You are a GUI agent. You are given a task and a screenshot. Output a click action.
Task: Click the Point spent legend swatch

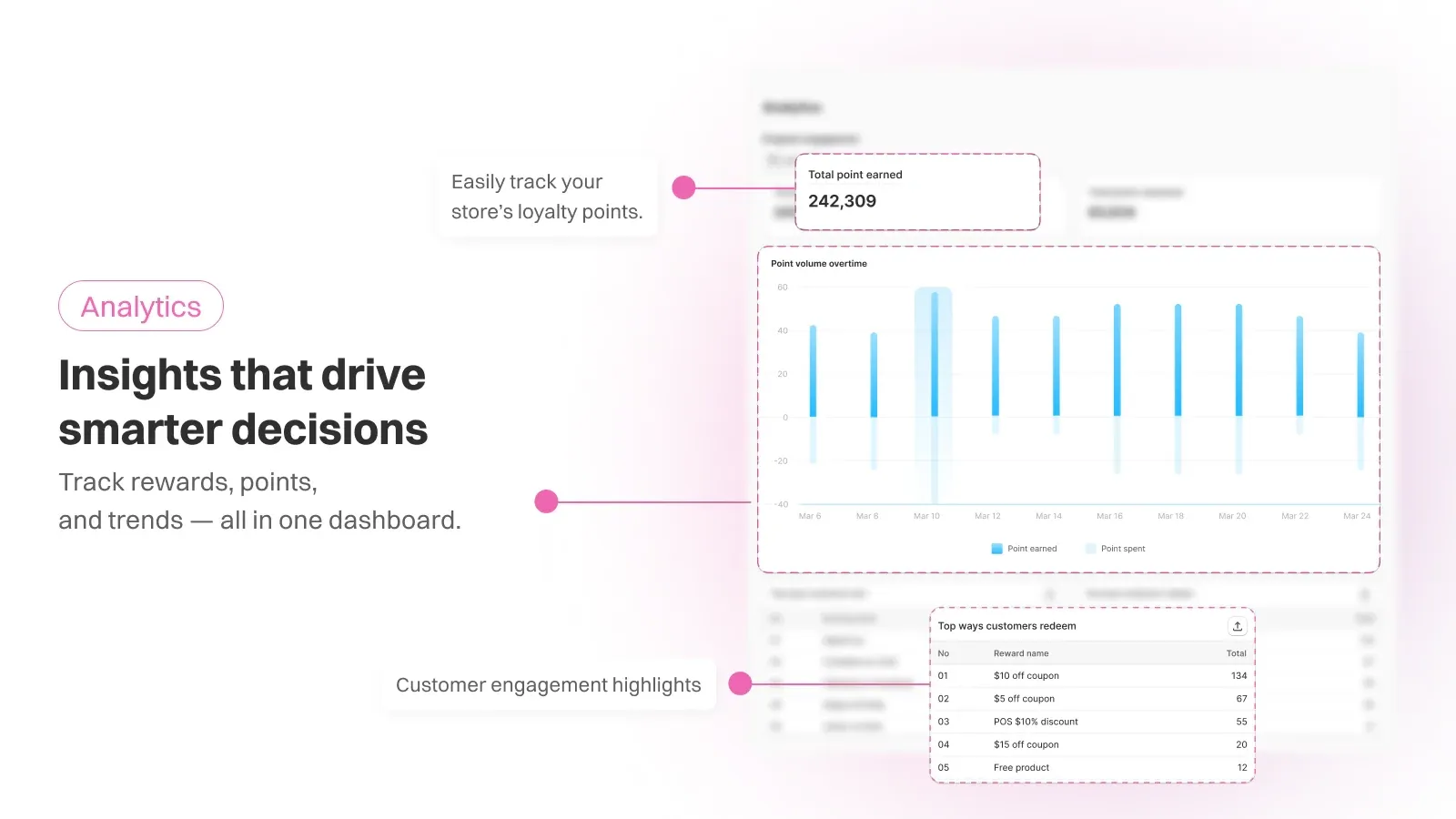coord(1090,549)
